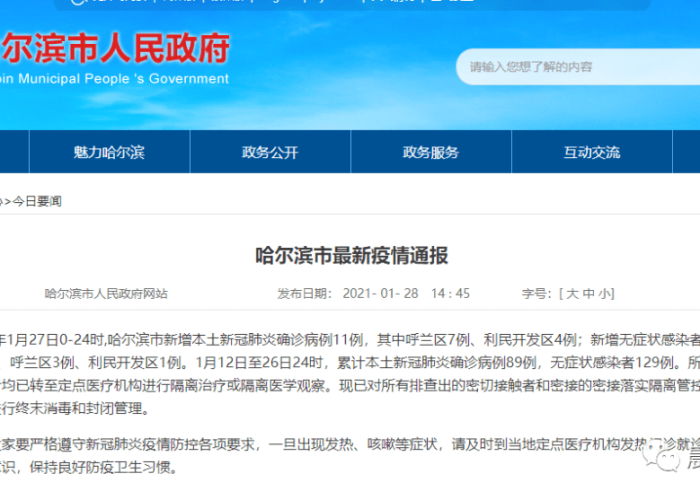
Task: Open the 魅力哈尔滨 navigation tab
Action: tap(109, 152)
